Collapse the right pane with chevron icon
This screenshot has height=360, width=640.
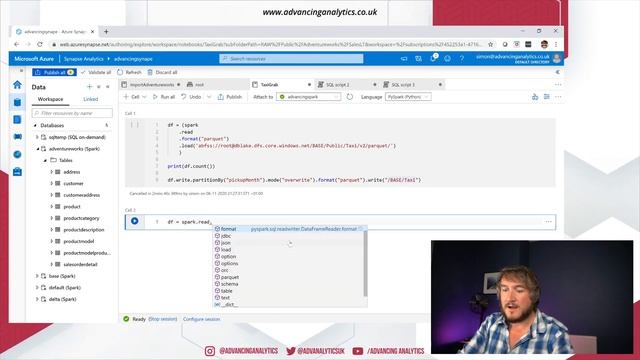click(x=558, y=72)
